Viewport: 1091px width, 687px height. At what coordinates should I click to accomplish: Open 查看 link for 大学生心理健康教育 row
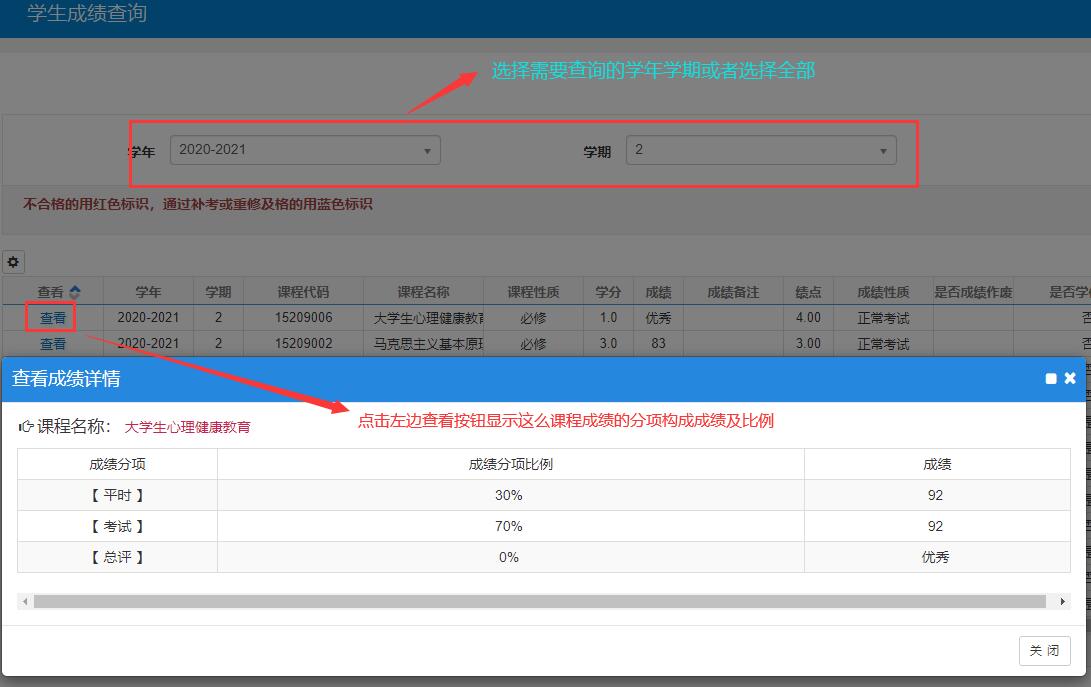click(x=52, y=318)
